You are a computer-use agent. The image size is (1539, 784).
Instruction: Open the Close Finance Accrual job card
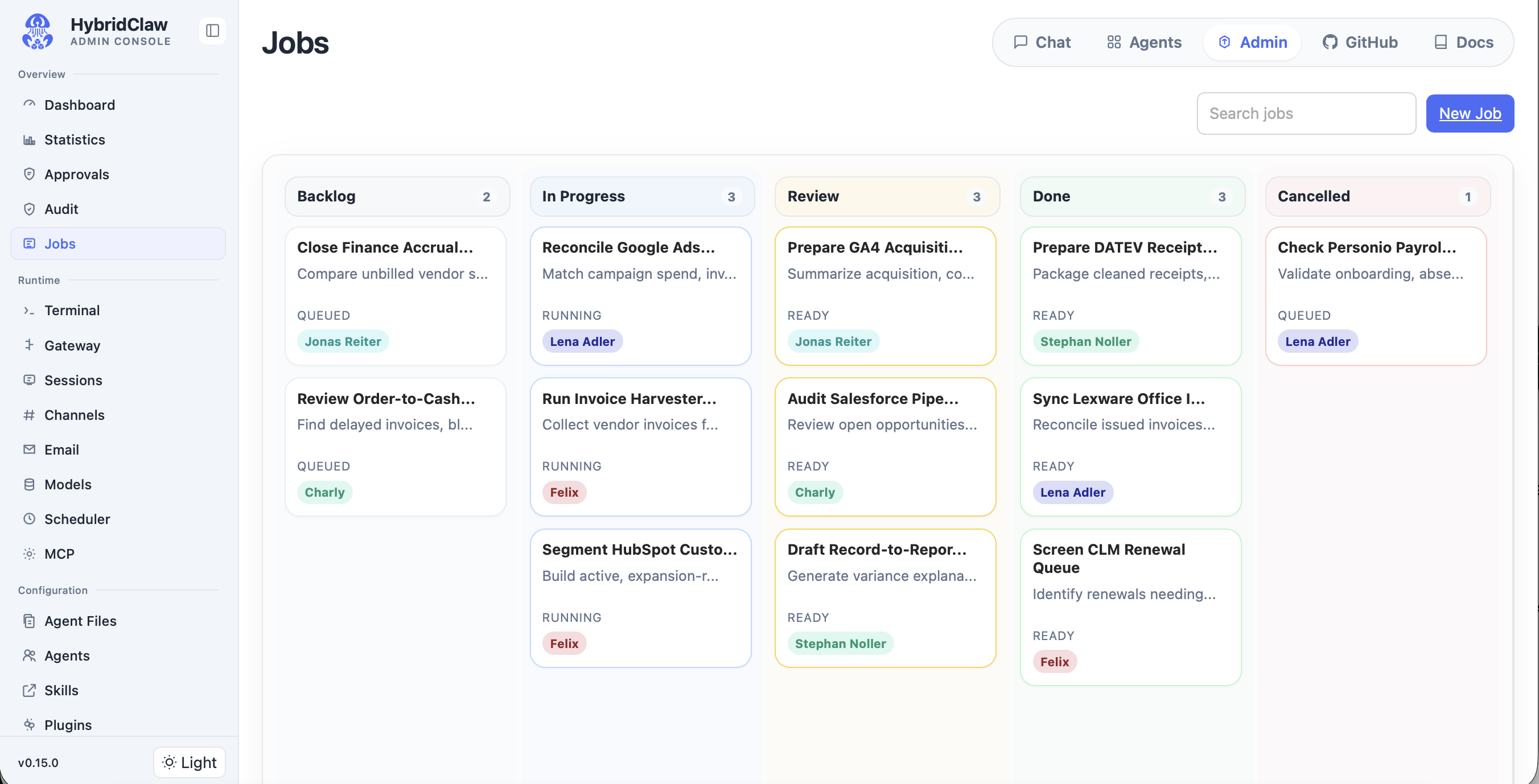point(396,296)
